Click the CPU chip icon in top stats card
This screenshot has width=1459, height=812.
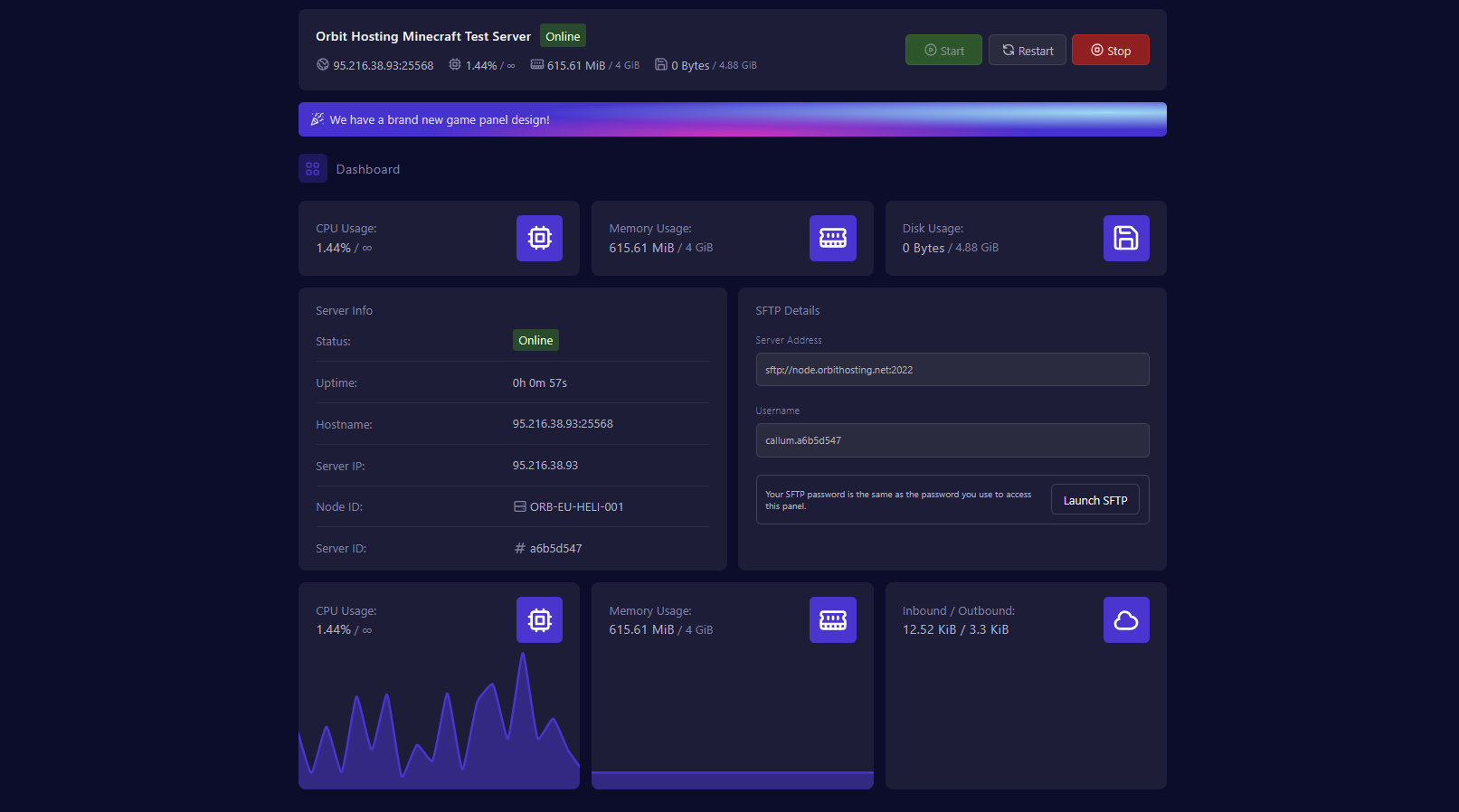pyautogui.click(x=539, y=238)
